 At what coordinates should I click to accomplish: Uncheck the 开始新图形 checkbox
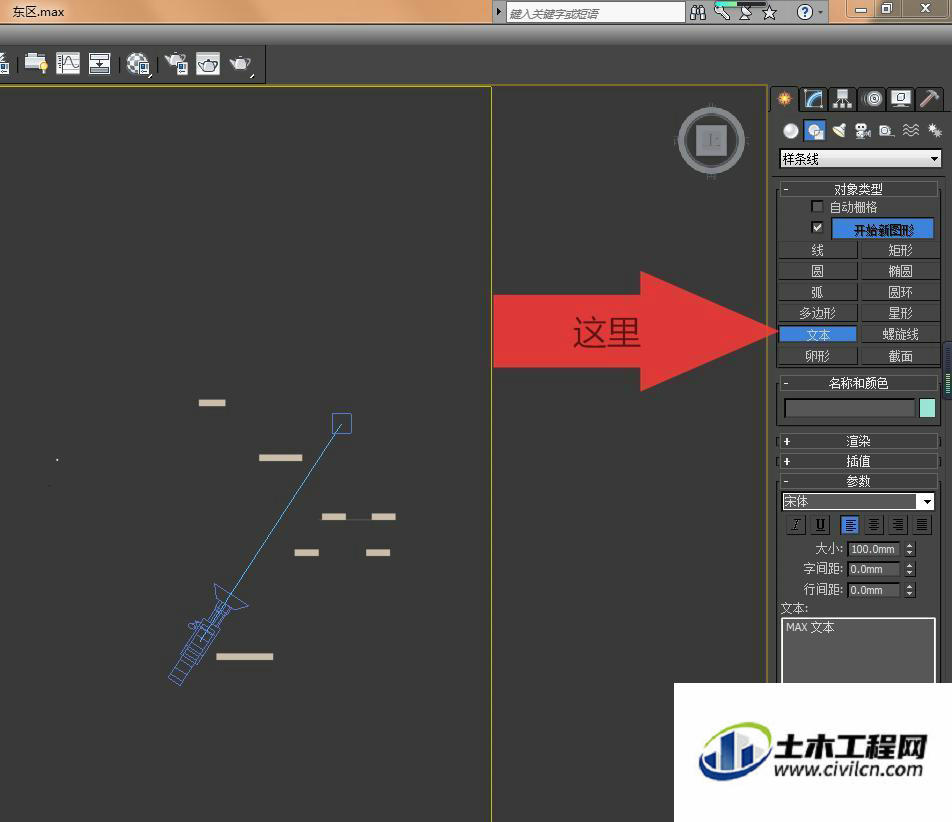click(817, 228)
